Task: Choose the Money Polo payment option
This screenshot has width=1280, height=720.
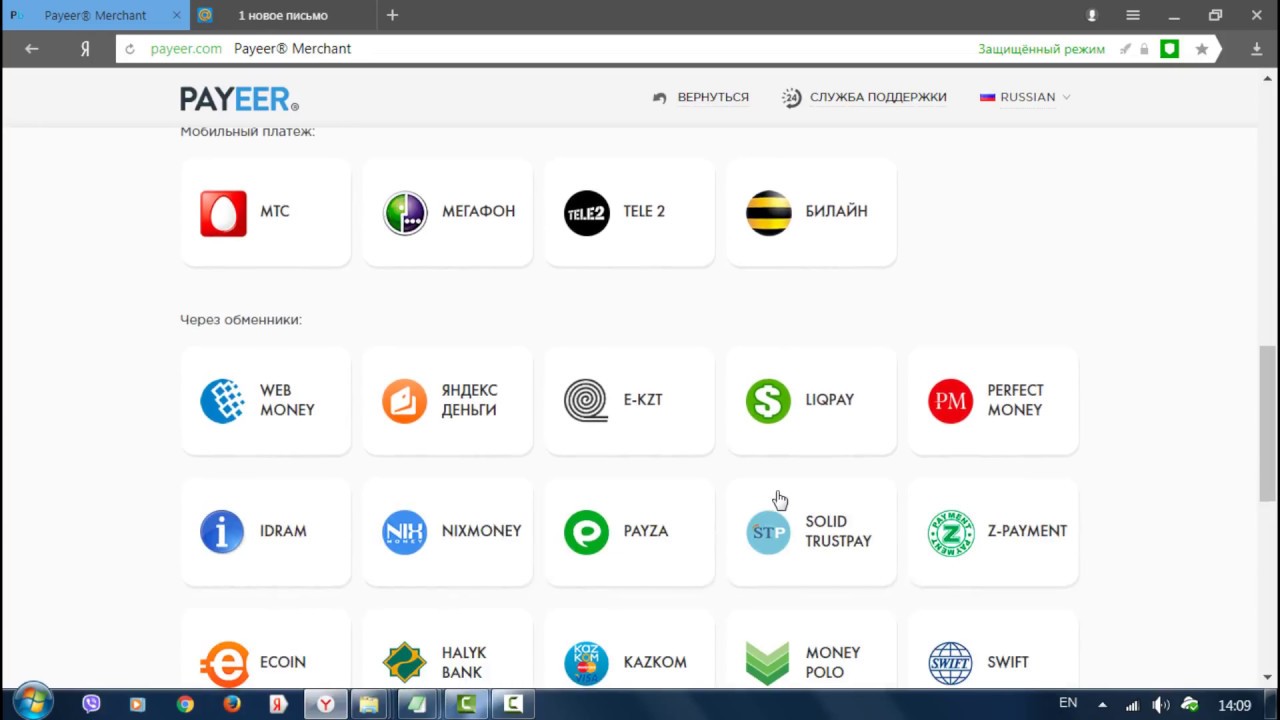Action: pos(811,649)
